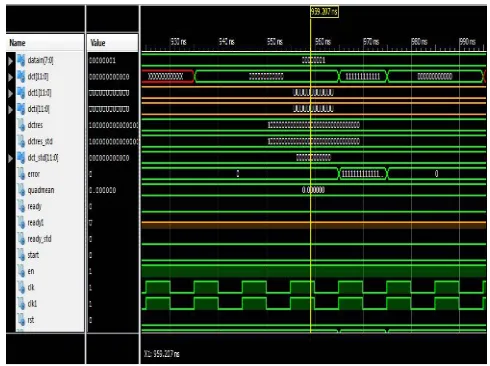Select the dcti[11:0] signal name
490x366 pixels.
point(38,109)
